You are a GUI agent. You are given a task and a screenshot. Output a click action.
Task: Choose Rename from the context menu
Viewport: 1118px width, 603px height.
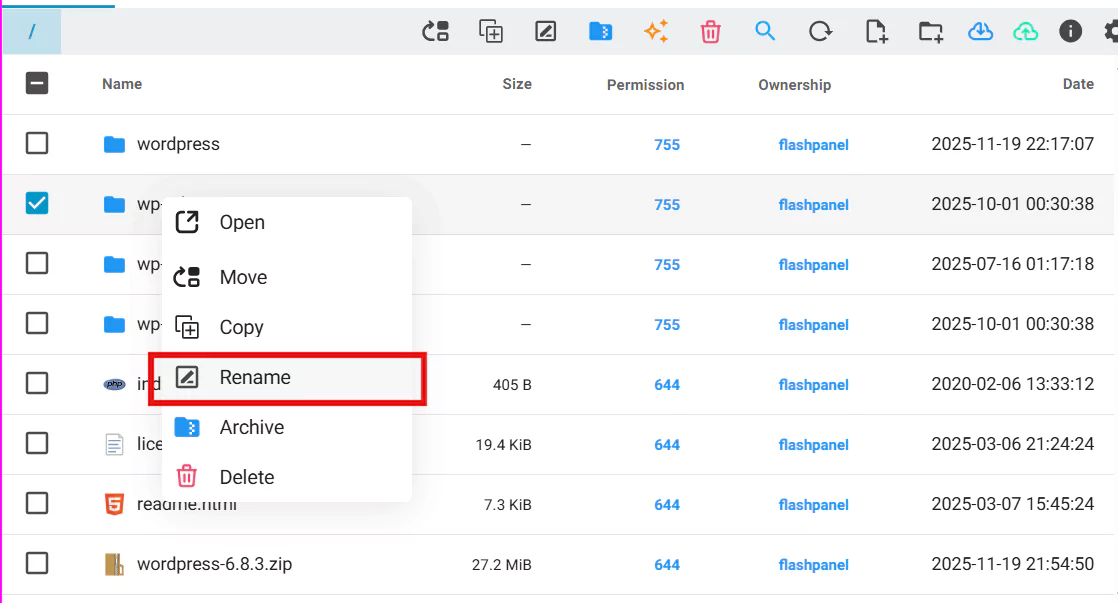(x=255, y=378)
